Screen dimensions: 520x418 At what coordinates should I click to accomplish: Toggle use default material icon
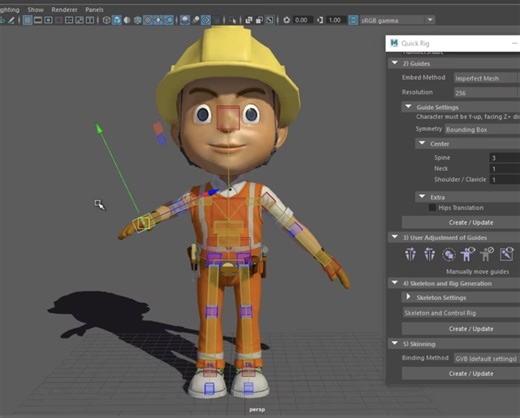point(127,20)
